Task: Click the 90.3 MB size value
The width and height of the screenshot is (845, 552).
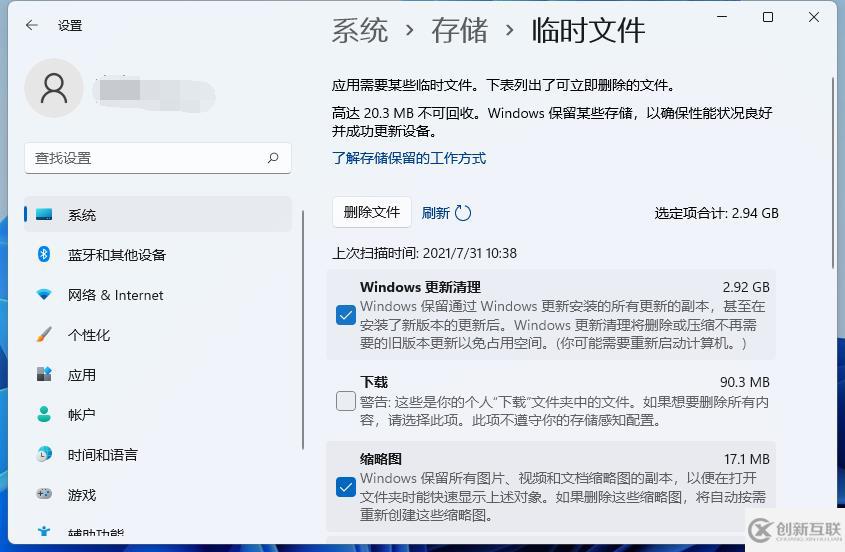Action: click(x=745, y=382)
